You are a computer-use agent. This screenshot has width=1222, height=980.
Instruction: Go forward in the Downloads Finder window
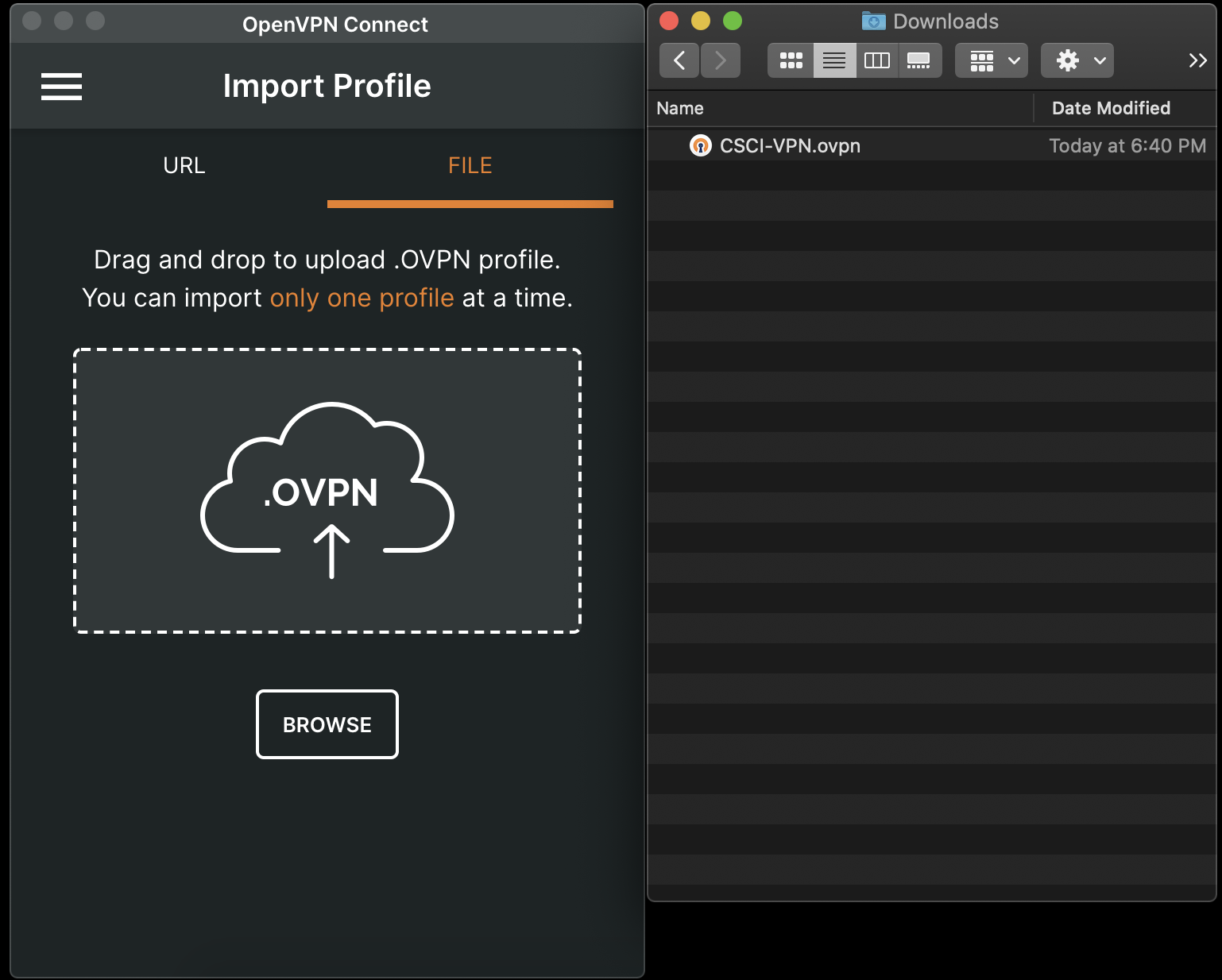[x=721, y=60]
